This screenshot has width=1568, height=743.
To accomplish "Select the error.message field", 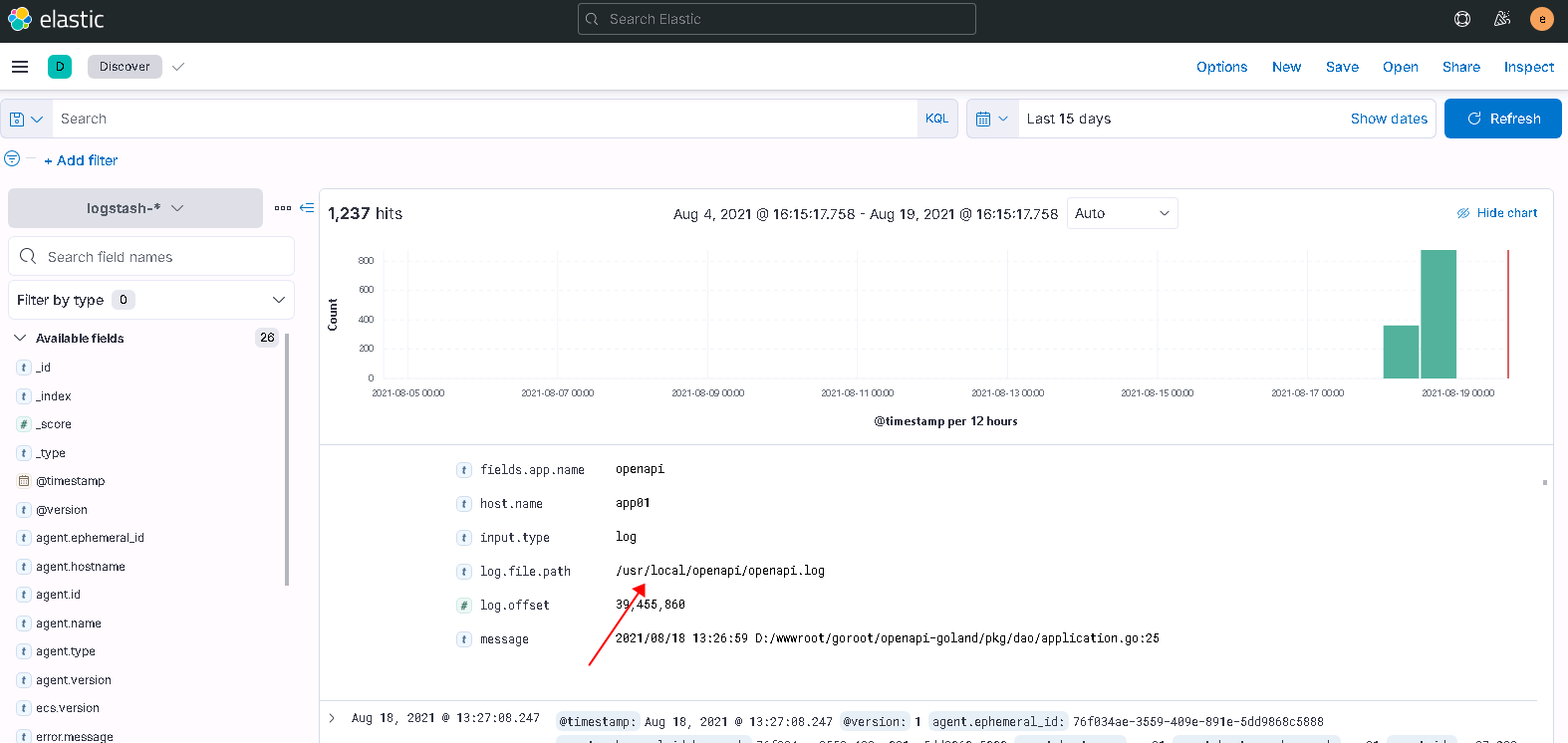I will pos(75,737).
